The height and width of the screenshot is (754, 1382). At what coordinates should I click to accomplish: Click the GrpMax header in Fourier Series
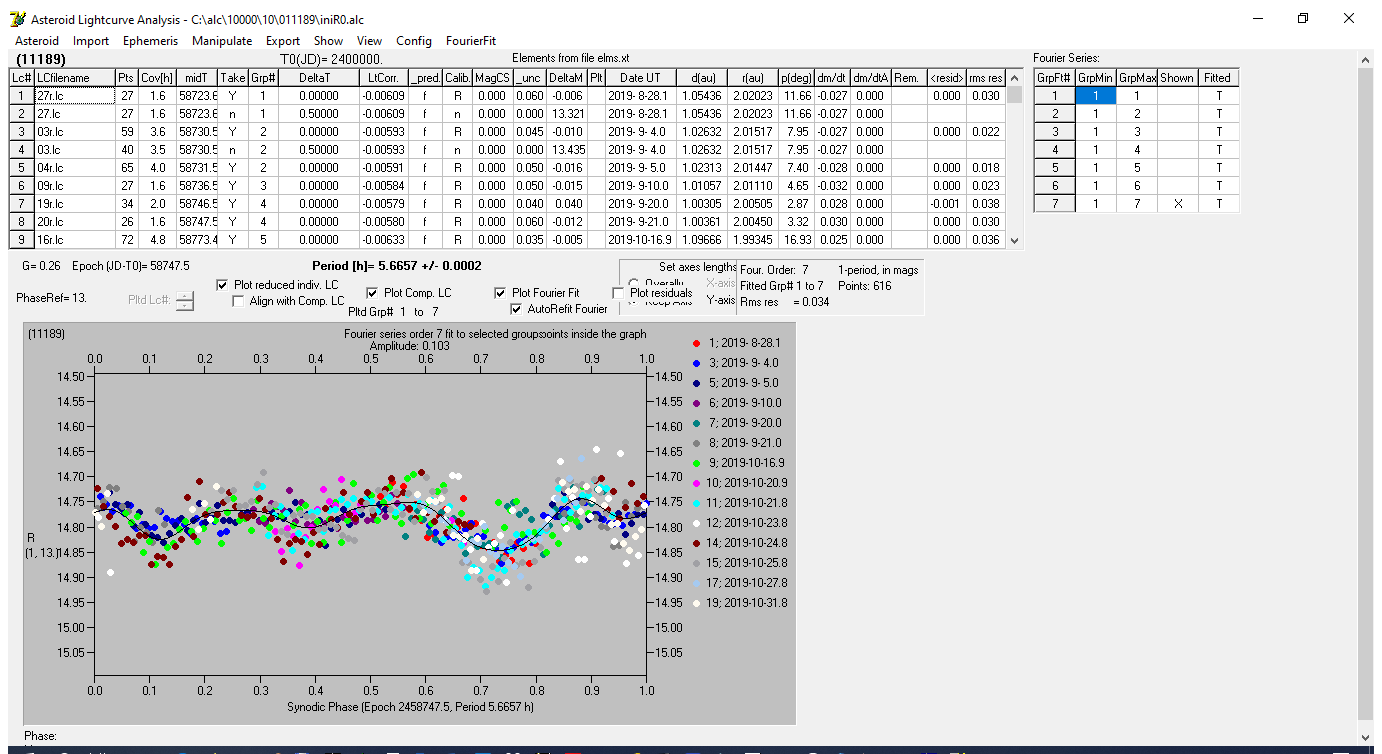pos(1136,78)
